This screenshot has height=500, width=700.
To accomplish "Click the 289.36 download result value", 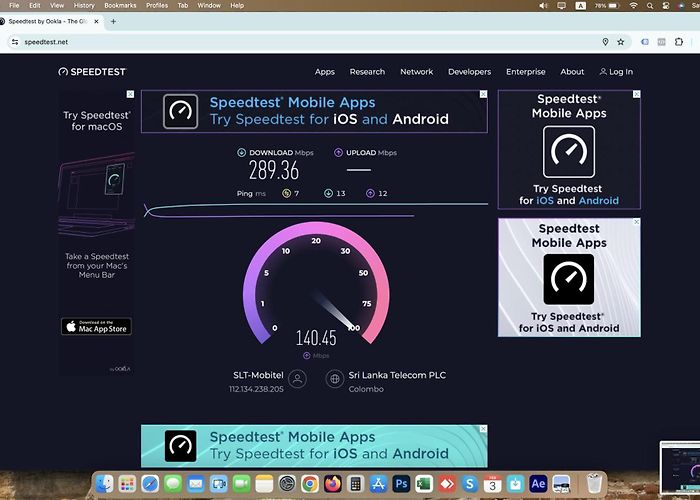I will (x=274, y=171).
